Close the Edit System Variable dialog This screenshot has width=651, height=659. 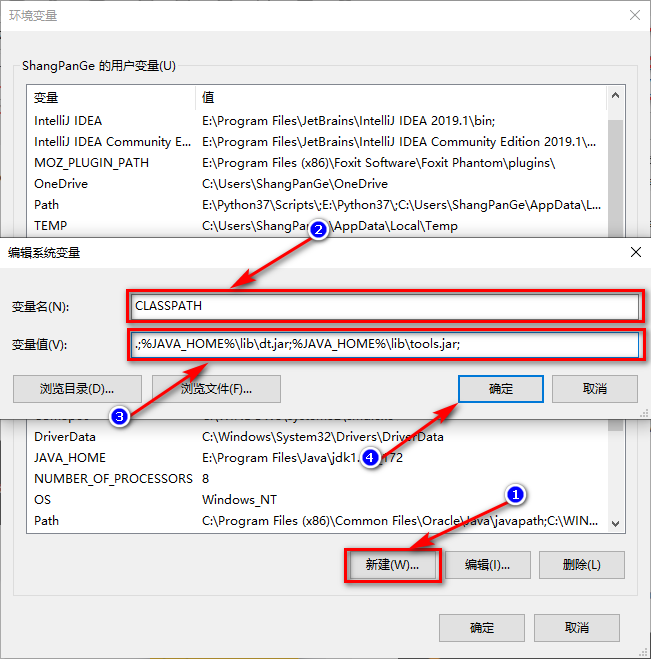(635, 252)
